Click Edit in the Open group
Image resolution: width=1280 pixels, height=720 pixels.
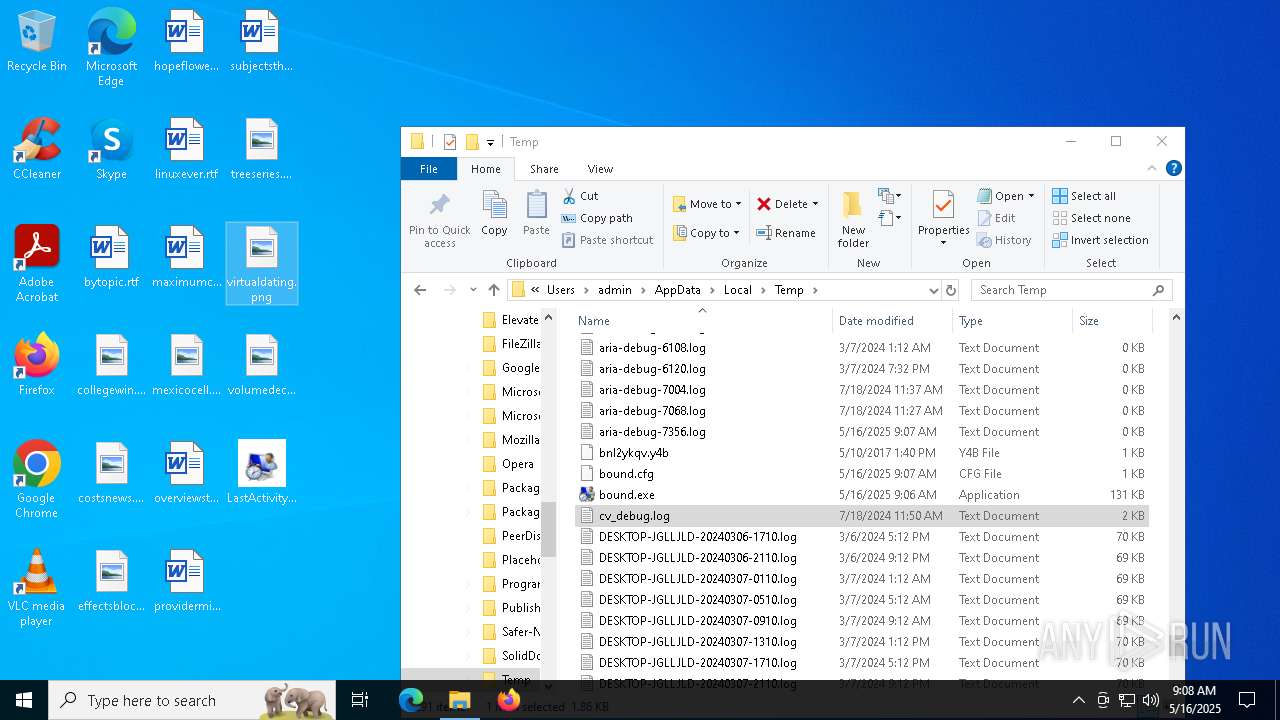(996, 218)
